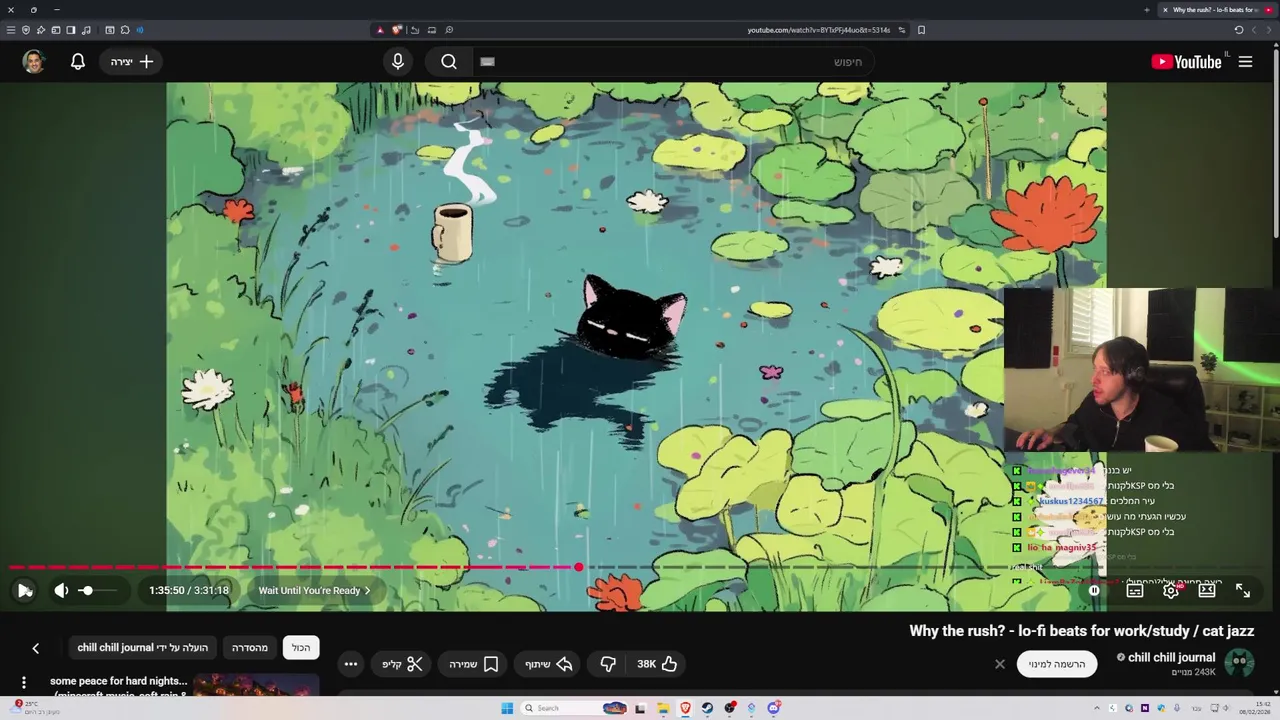Image resolution: width=1280 pixels, height=720 pixels.
Task: Select the הכול filter chip
Action: pos(301,648)
